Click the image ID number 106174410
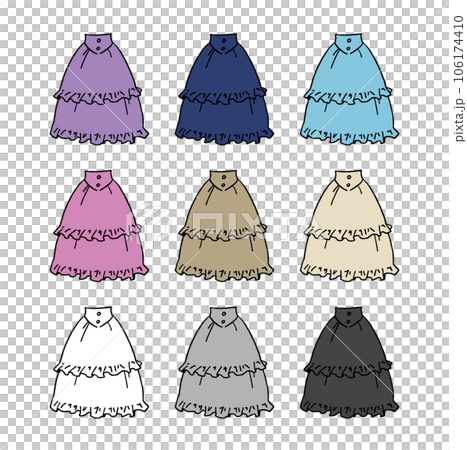 [x=459, y=48]
